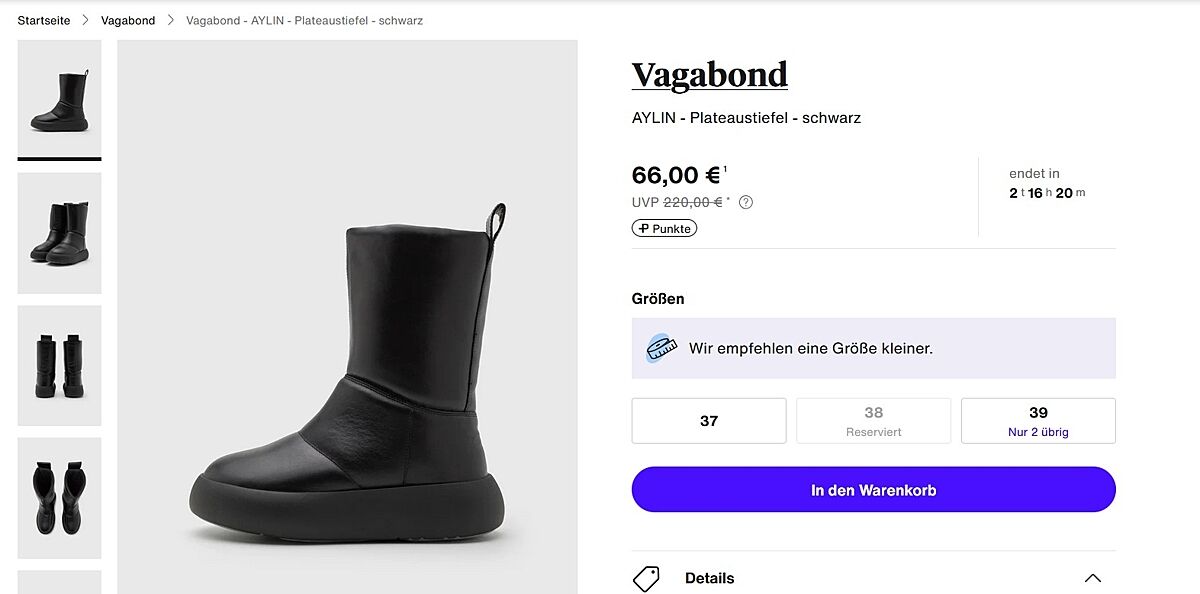Click the price tag Details icon
The image size is (1200, 594).
pyautogui.click(x=647, y=578)
